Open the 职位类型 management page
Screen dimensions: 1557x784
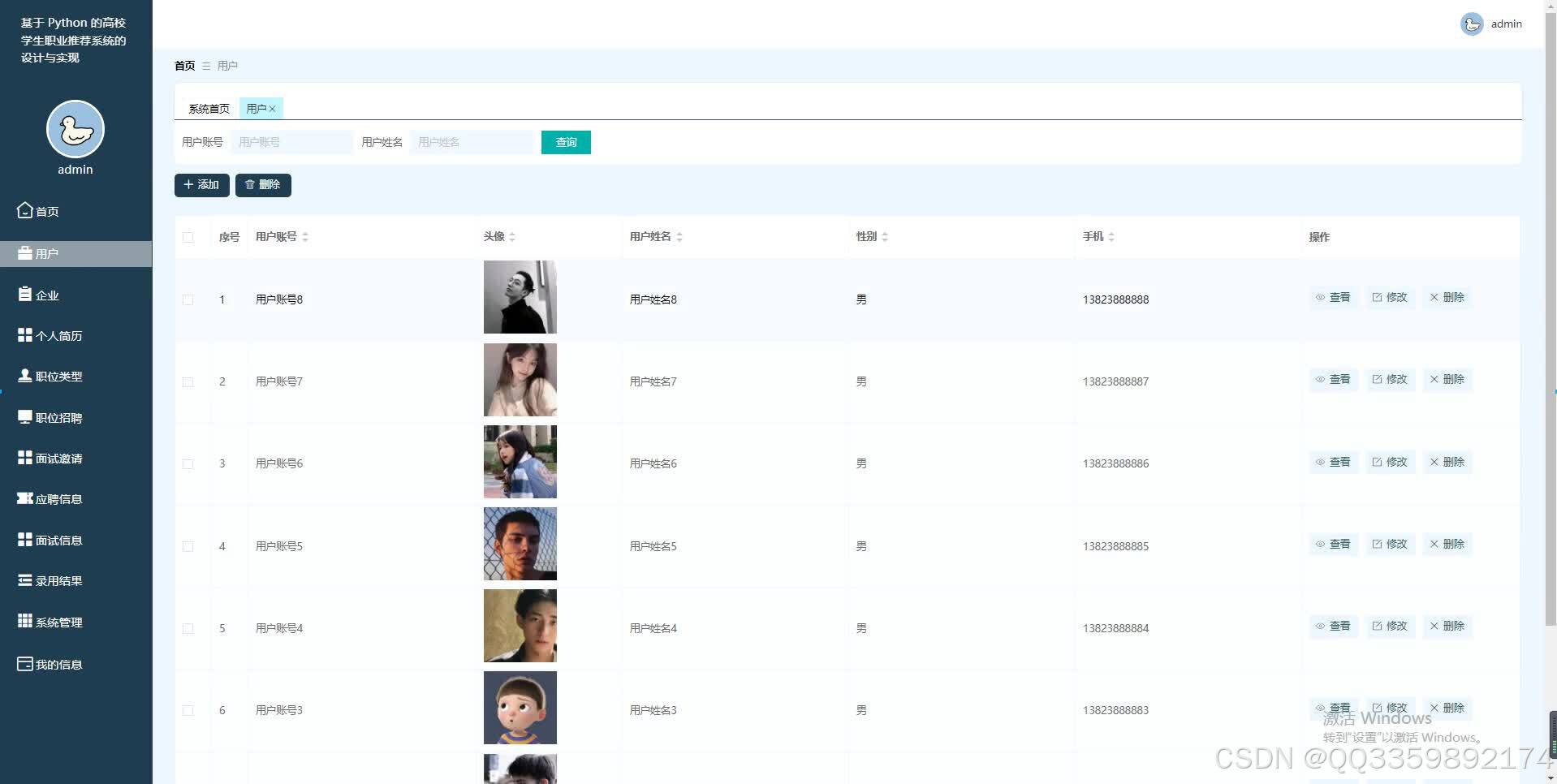(57, 376)
